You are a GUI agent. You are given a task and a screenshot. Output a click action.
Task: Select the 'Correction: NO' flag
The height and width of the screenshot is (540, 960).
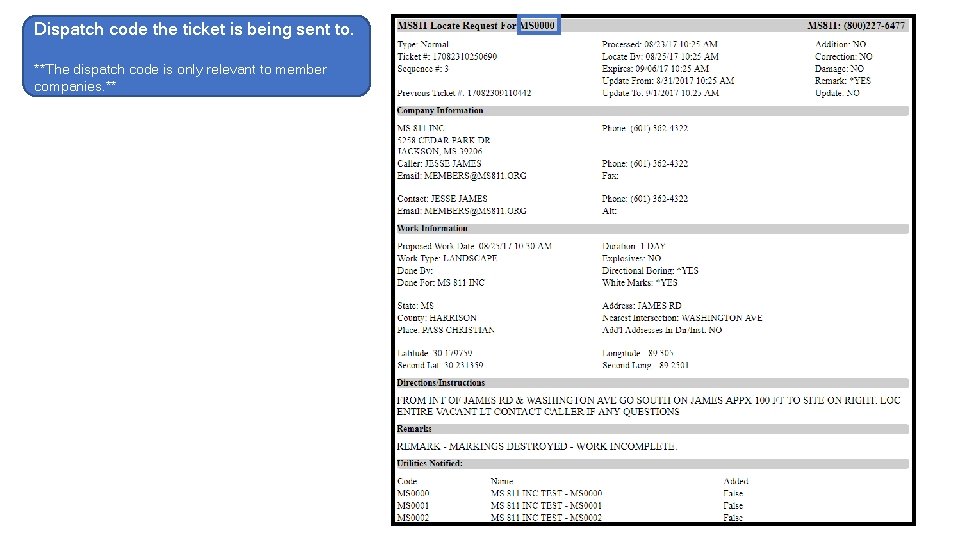tap(843, 56)
